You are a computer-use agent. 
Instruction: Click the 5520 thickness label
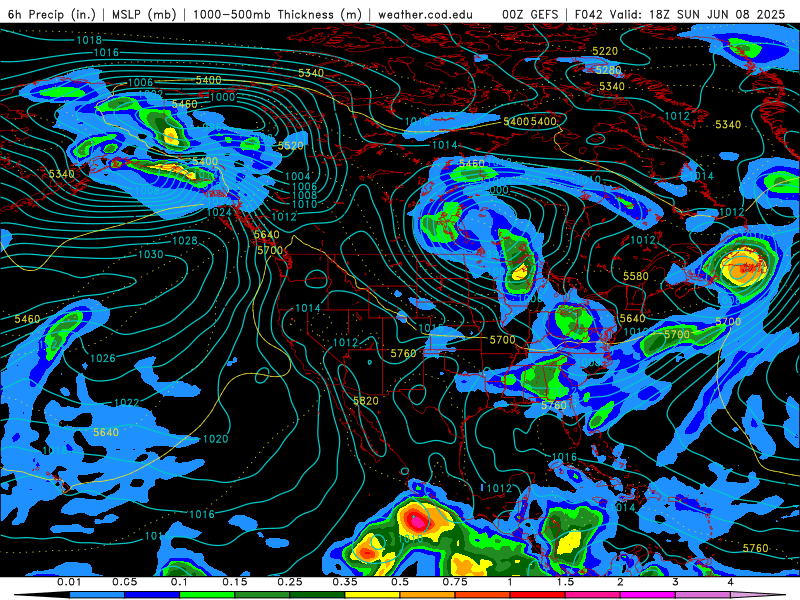pos(291,146)
